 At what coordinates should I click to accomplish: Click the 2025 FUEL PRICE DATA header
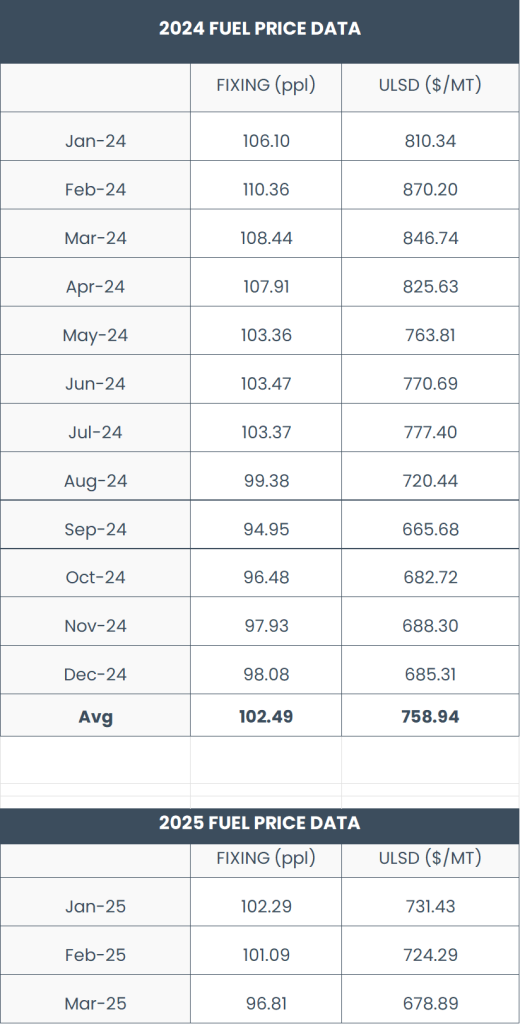click(x=259, y=823)
